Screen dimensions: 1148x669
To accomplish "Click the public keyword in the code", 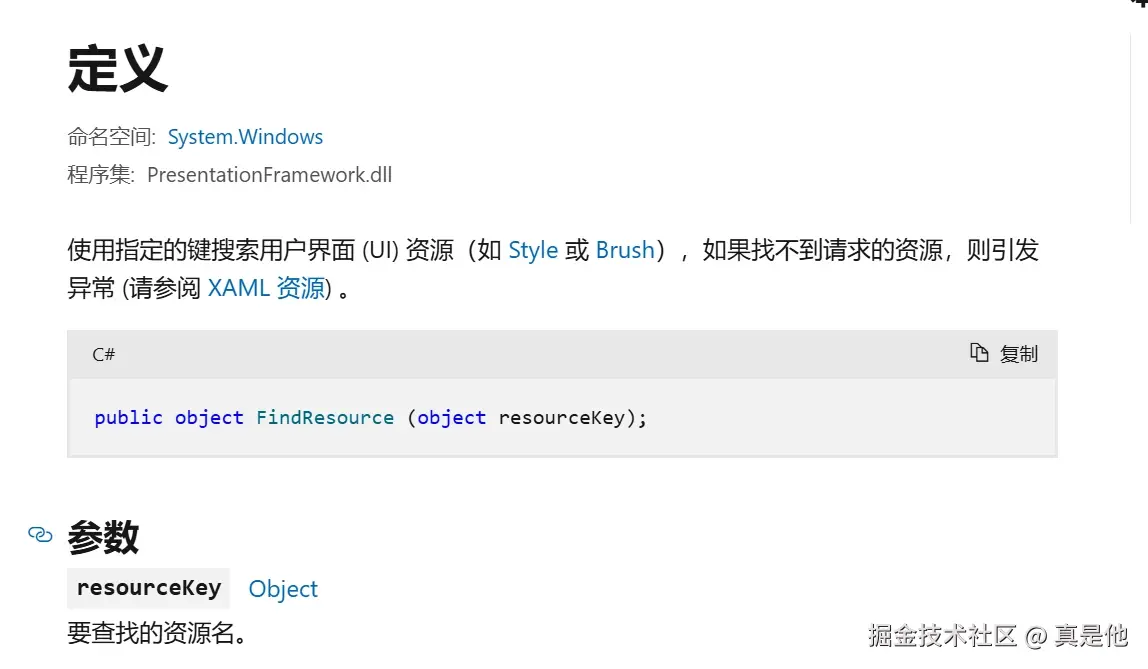I will pos(128,418).
